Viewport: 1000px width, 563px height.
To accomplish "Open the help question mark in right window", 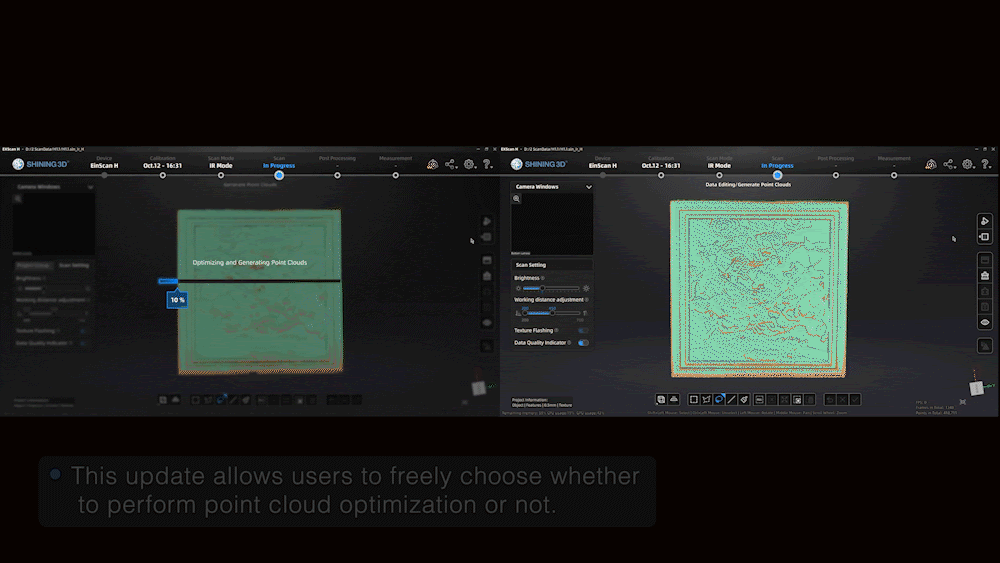I will tap(986, 164).
